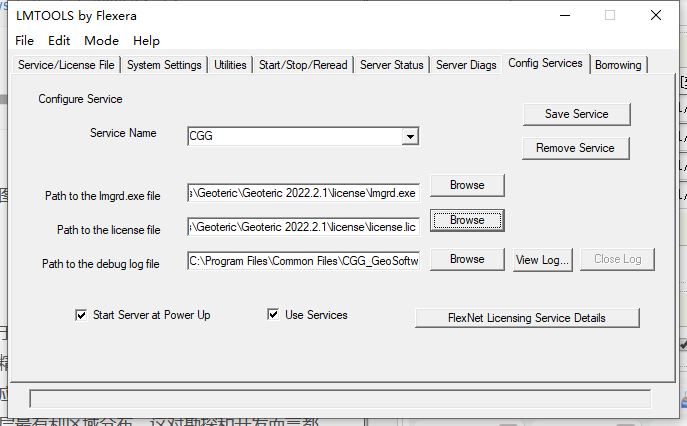Open the Mode menu

pyautogui.click(x=102, y=41)
